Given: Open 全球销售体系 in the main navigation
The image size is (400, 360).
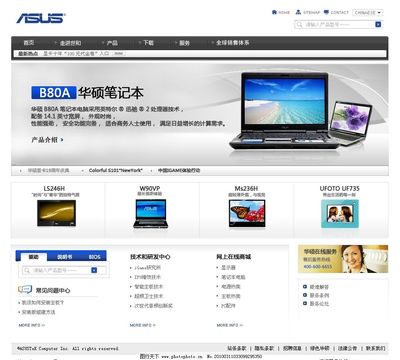Looking at the screenshot, I should tap(232, 43).
